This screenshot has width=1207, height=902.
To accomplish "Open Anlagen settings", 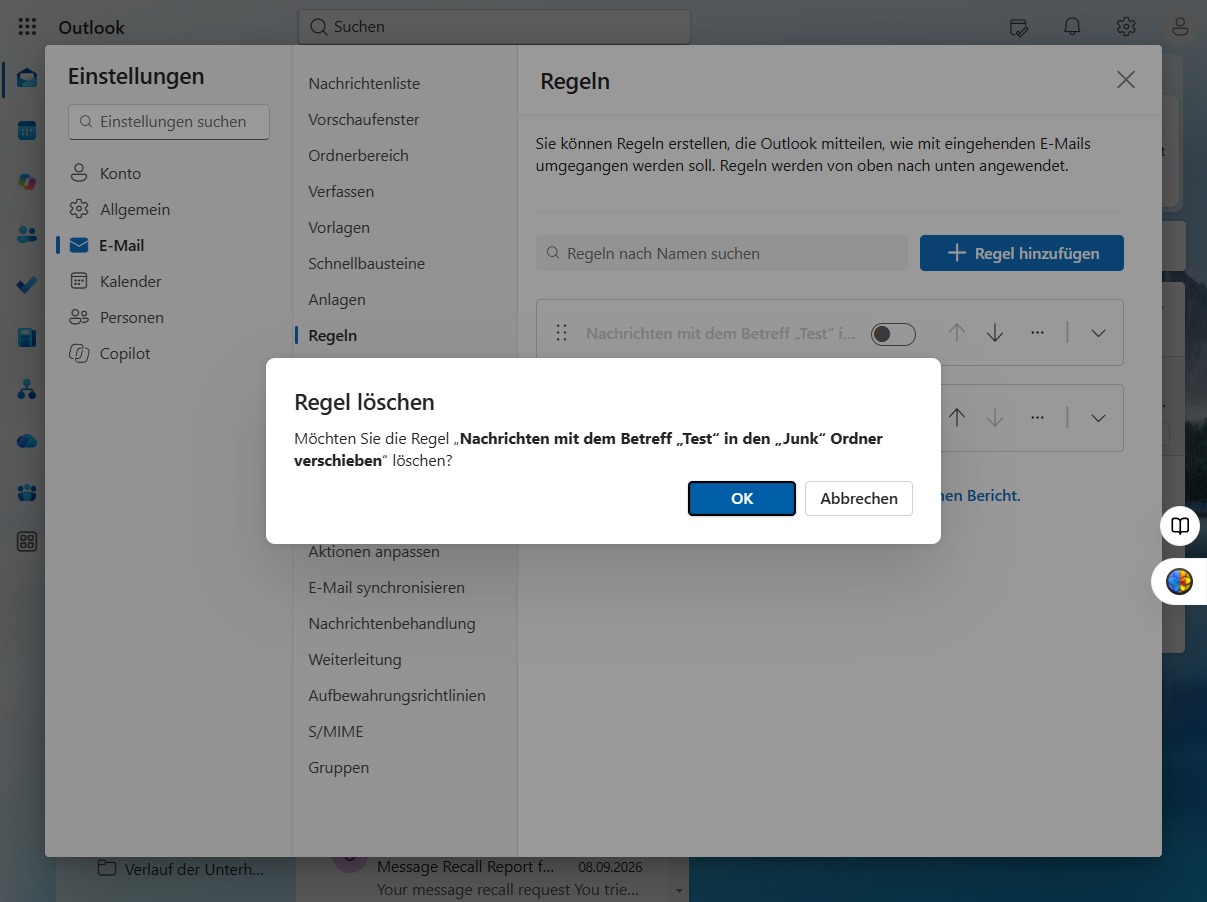I will click(x=337, y=300).
